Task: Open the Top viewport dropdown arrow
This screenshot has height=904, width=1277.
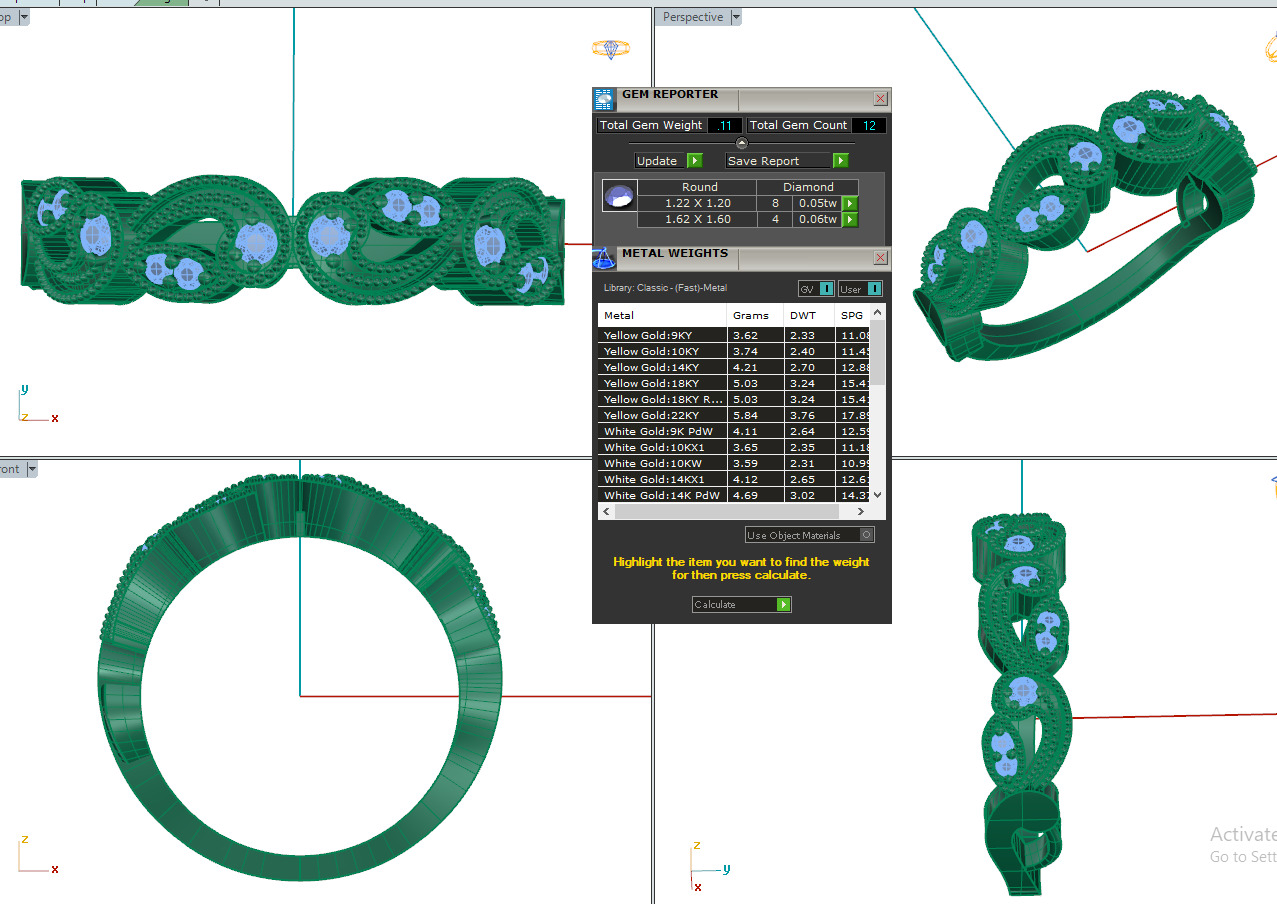Action: point(23,17)
